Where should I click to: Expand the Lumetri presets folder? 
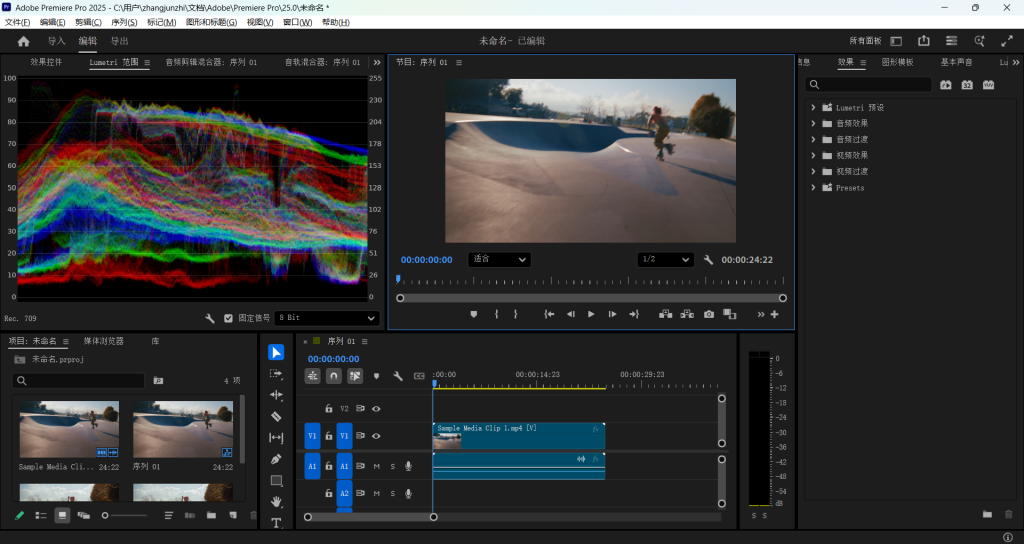coord(813,107)
